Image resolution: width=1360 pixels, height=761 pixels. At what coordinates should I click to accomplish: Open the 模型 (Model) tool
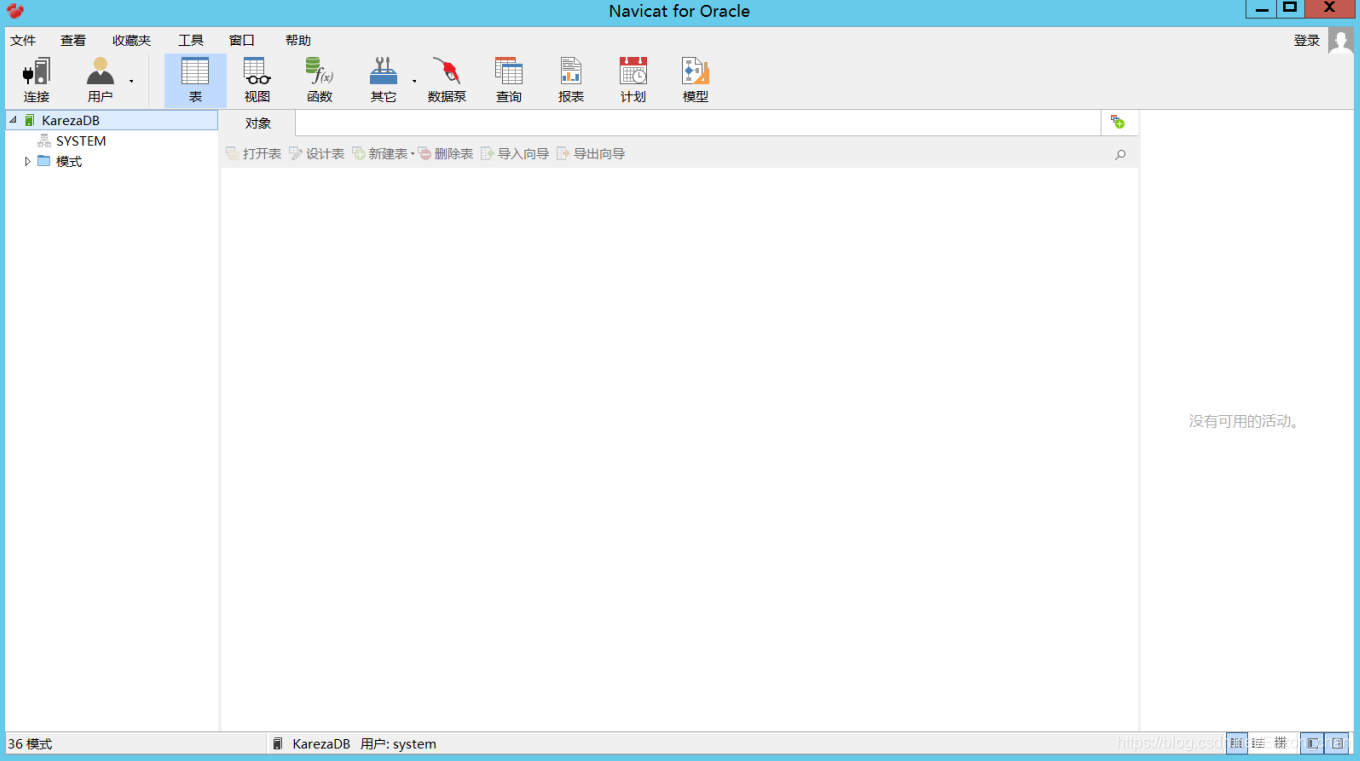tap(695, 80)
